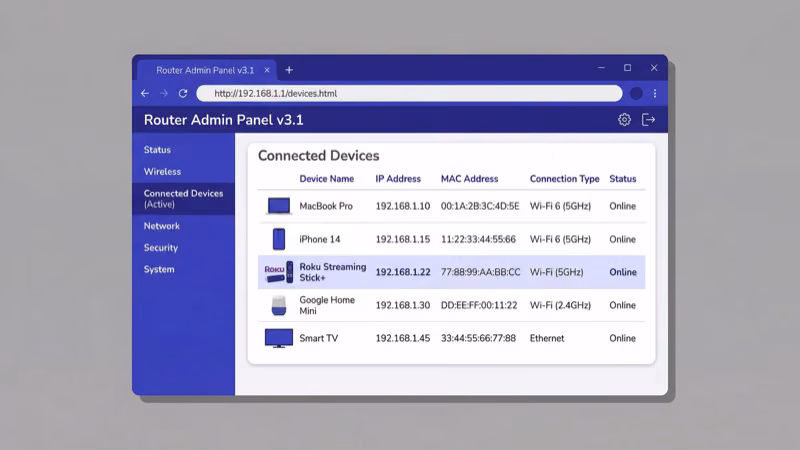Click the Ethernet connection type
The width and height of the screenshot is (800, 450).
tap(547, 338)
